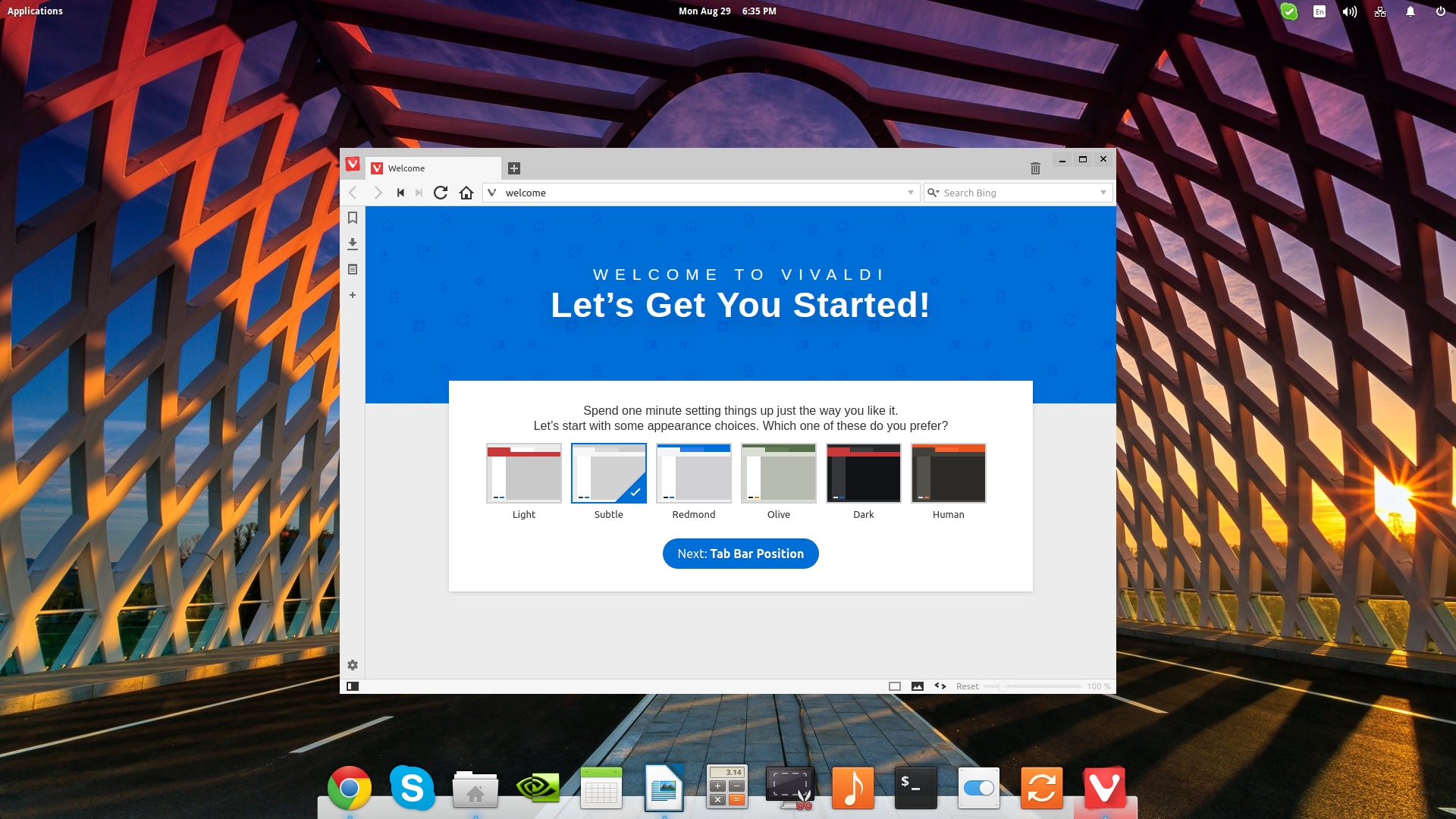Open Terminal from the dock
The width and height of the screenshot is (1456, 819).
tap(916, 788)
